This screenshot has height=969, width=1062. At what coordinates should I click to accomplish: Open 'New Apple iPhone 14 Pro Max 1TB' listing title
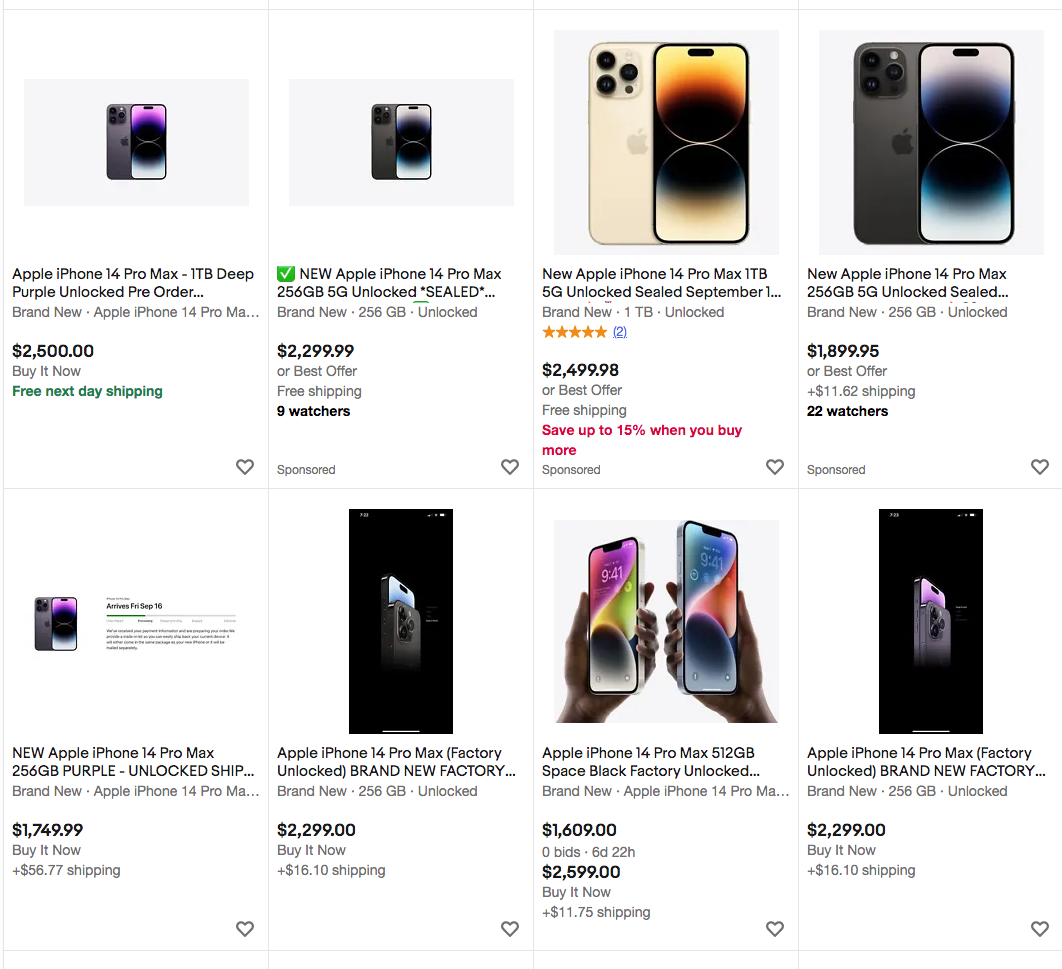tap(661, 283)
